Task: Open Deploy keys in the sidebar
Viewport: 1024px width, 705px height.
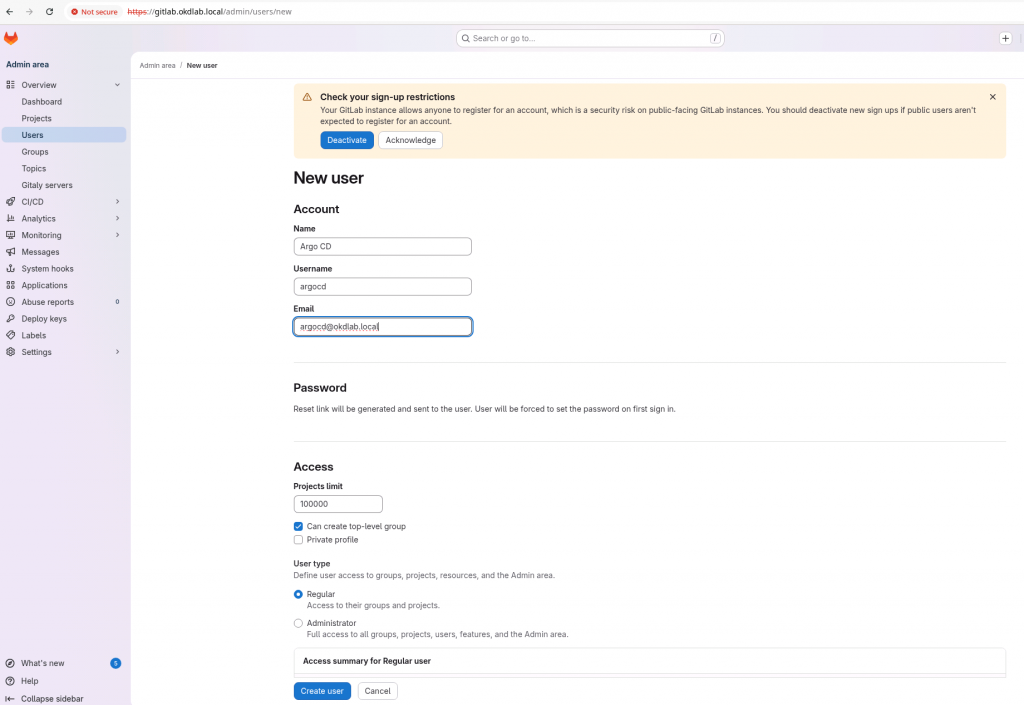Action: coord(44,319)
